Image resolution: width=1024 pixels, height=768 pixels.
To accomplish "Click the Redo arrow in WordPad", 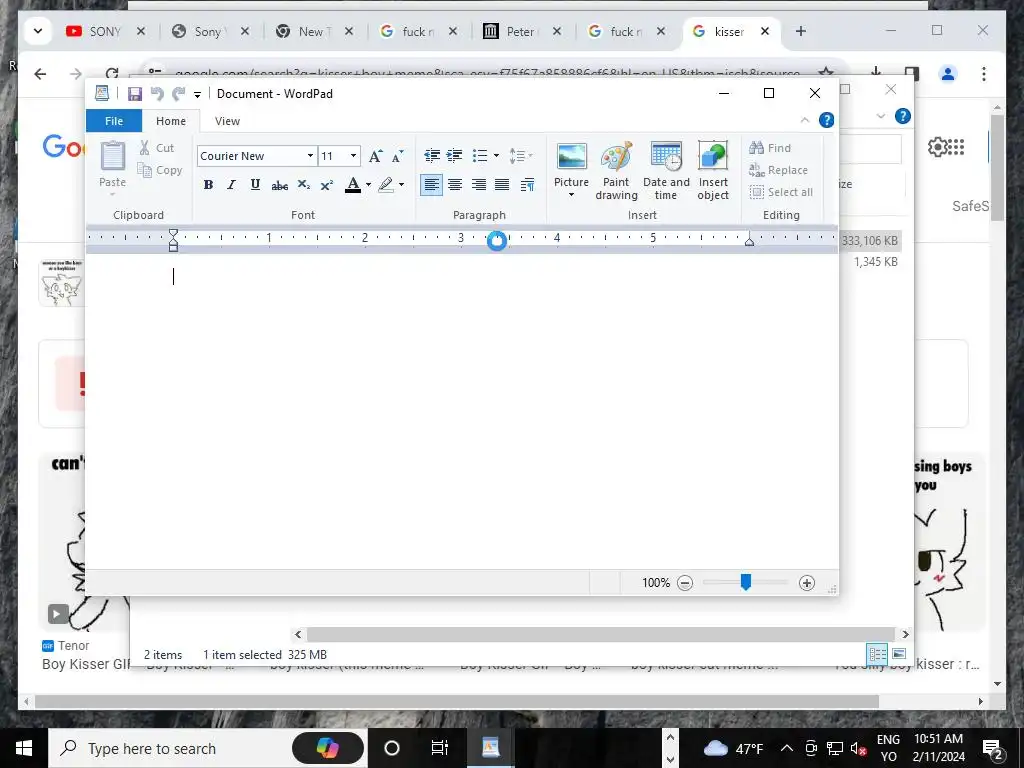I will pos(178,94).
